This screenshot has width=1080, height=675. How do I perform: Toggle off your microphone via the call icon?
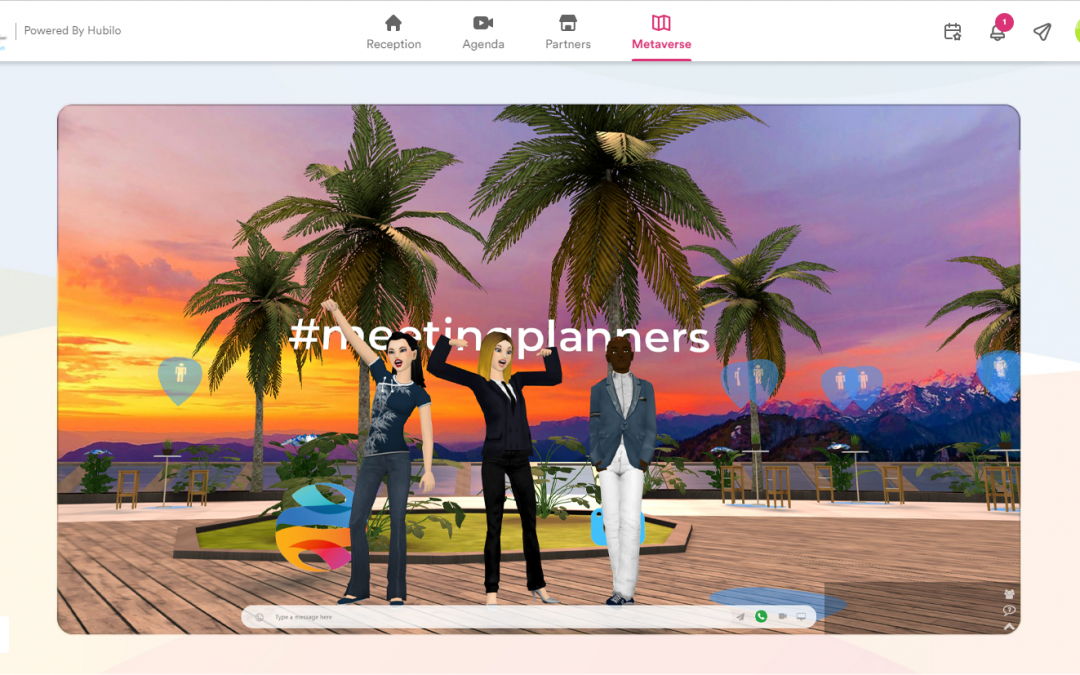click(761, 616)
